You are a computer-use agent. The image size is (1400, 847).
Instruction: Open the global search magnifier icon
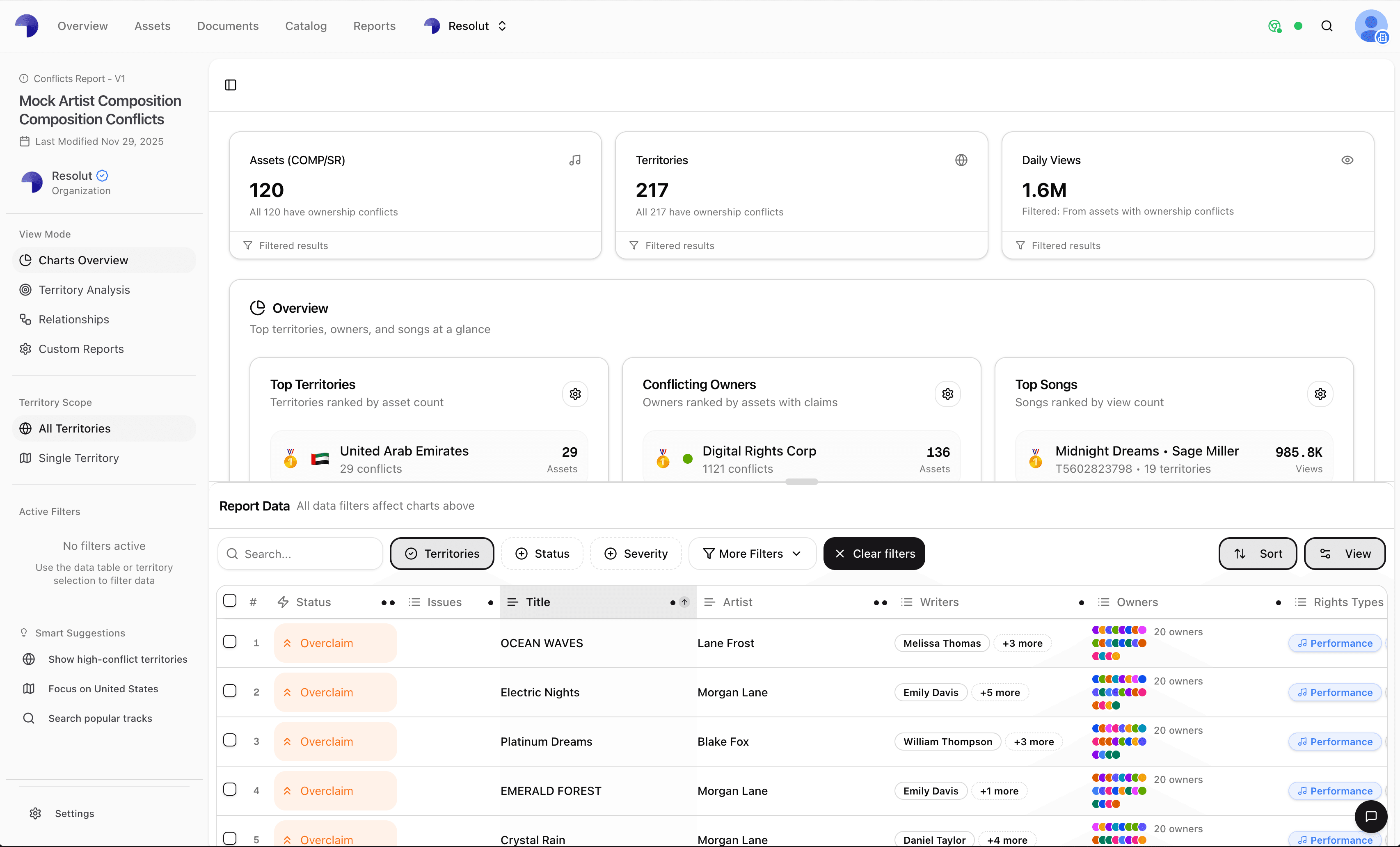[1327, 25]
